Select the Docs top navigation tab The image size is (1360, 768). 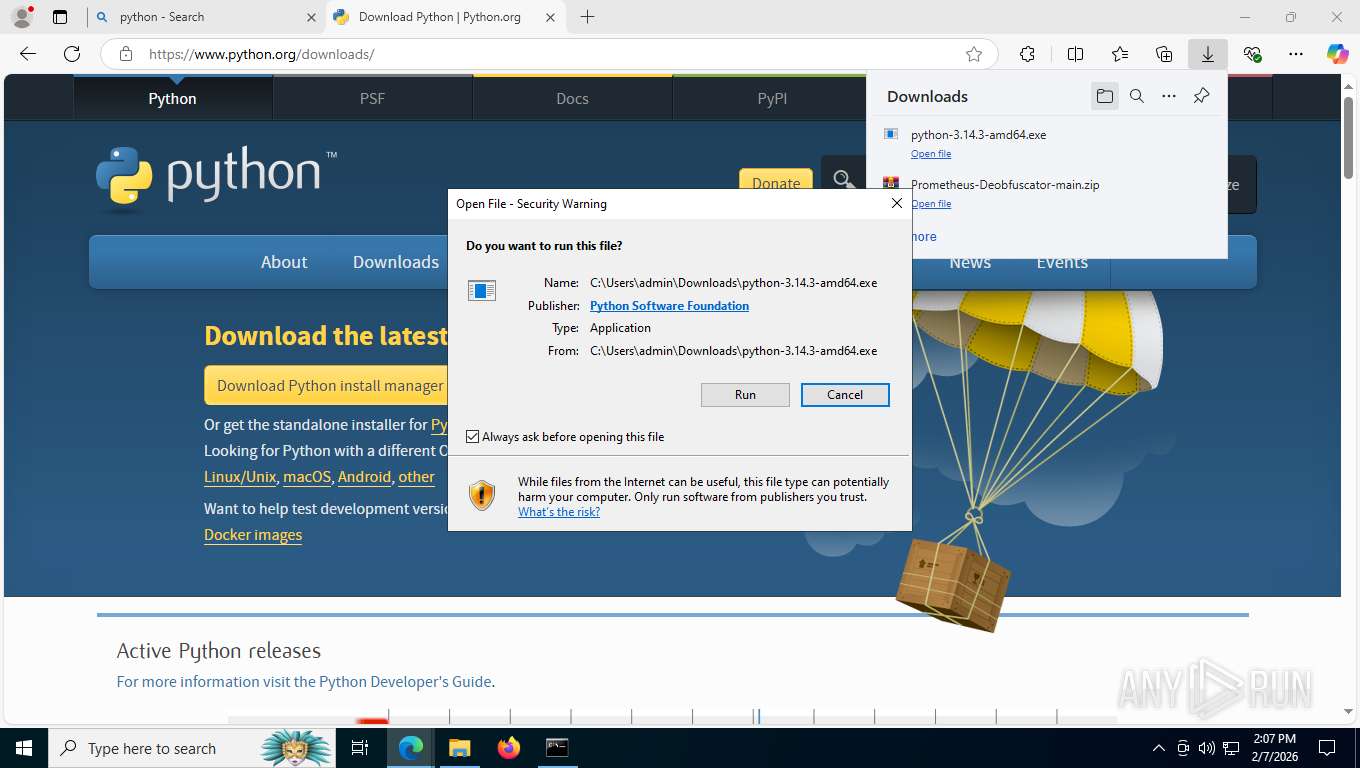pos(572,98)
